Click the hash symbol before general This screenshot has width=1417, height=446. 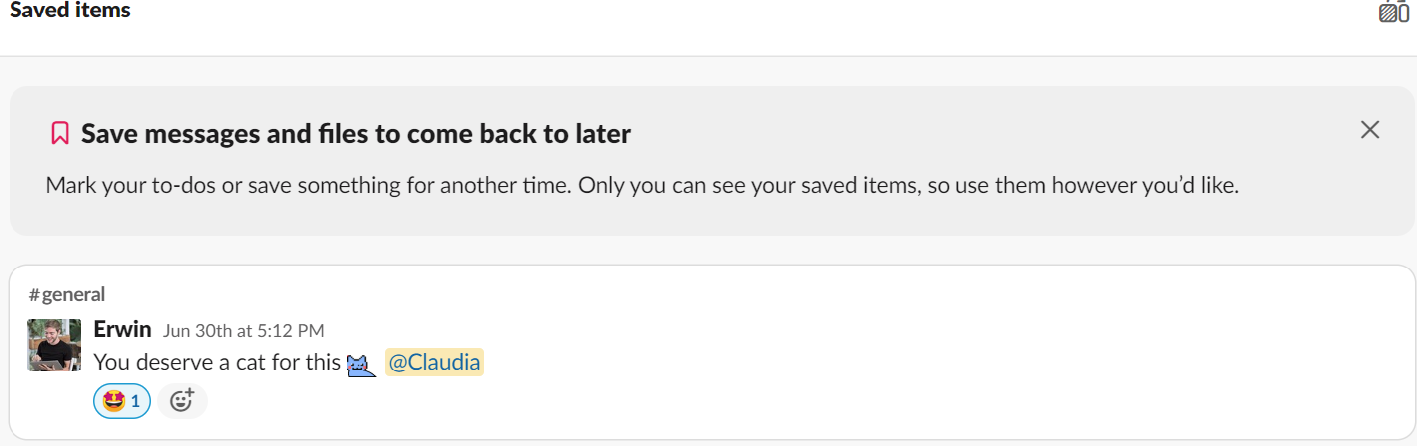pyautogui.click(x=34, y=295)
